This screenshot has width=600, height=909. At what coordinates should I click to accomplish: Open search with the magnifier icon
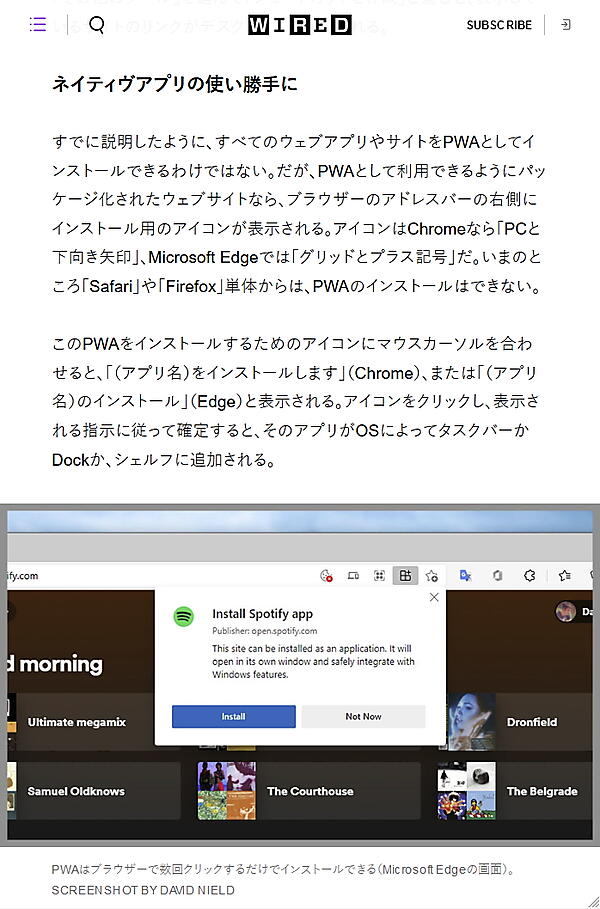97,24
